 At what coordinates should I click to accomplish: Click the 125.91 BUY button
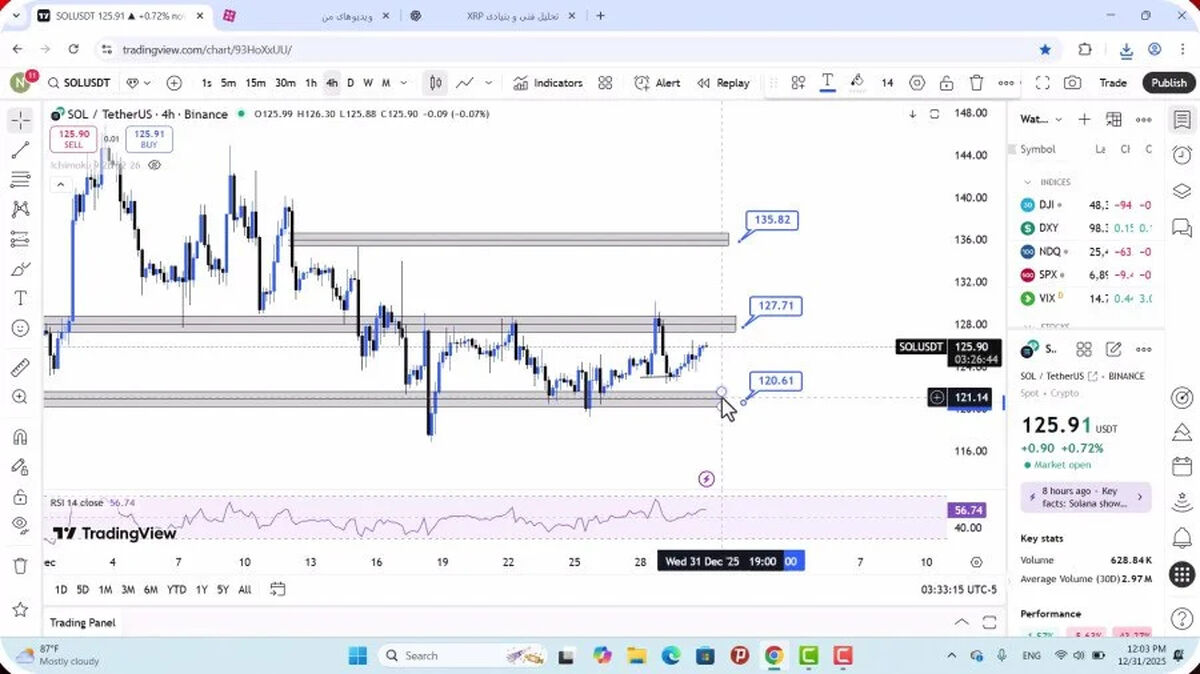click(x=149, y=139)
